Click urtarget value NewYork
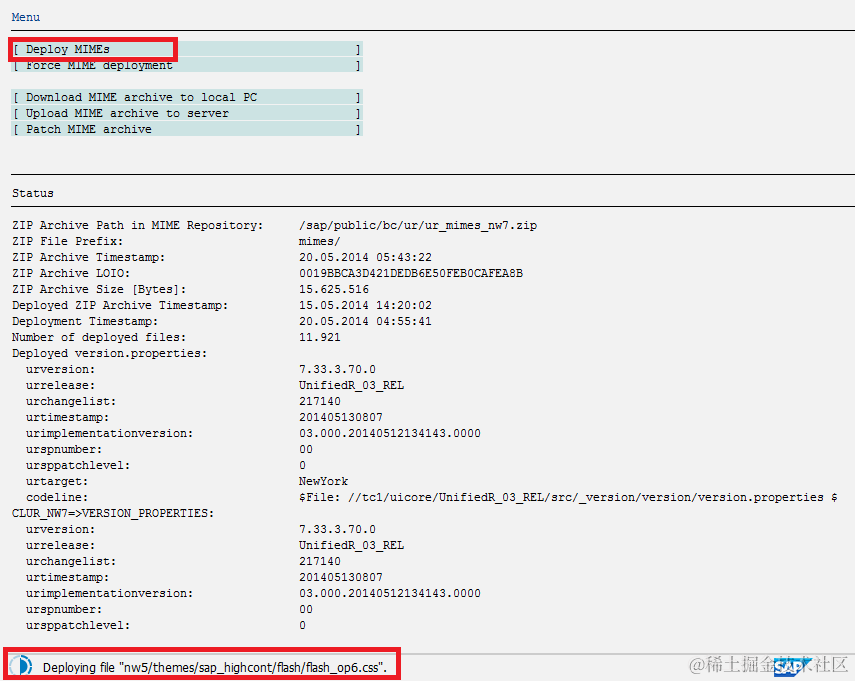Image resolution: width=855 pixels, height=681 pixels. pos(323,481)
